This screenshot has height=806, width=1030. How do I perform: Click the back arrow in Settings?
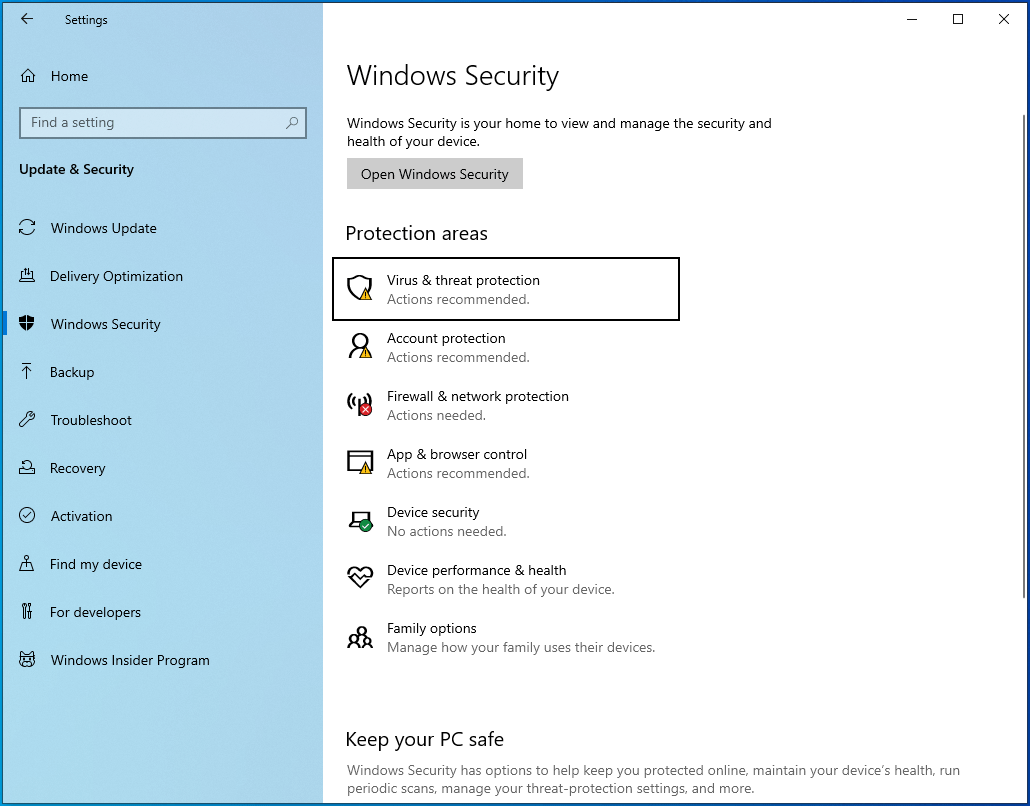click(x=27, y=19)
